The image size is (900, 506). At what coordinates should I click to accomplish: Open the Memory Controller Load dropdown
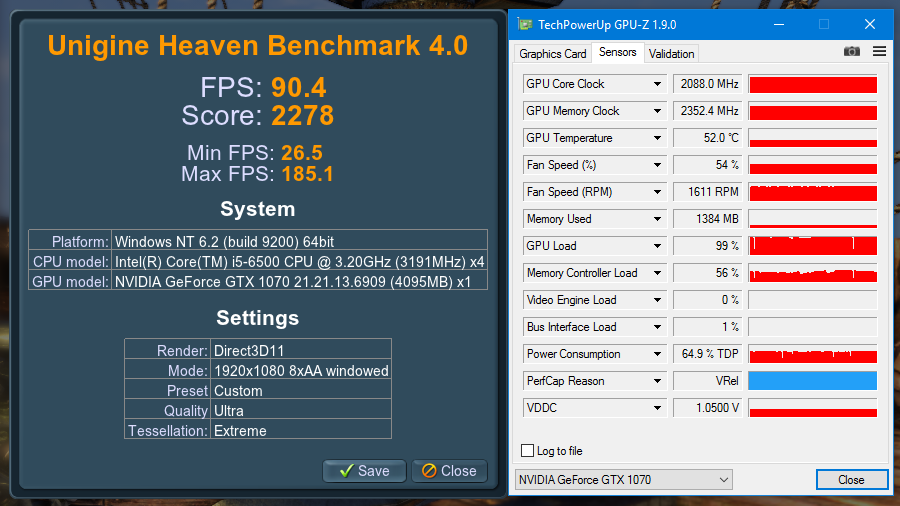[657, 273]
